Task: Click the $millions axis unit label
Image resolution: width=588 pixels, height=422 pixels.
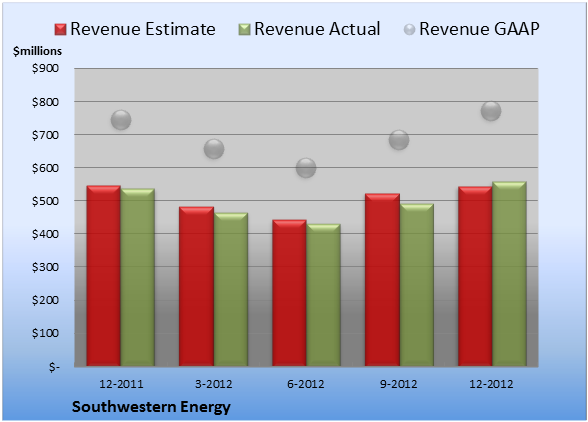Action: click(x=37, y=51)
